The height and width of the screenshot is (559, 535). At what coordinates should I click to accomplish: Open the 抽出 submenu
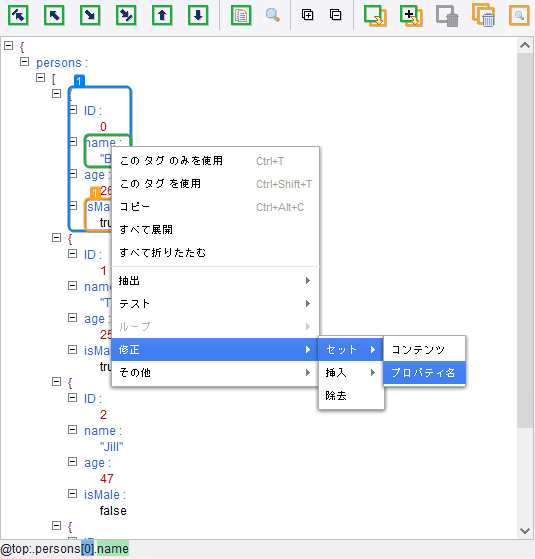click(x=215, y=281)
